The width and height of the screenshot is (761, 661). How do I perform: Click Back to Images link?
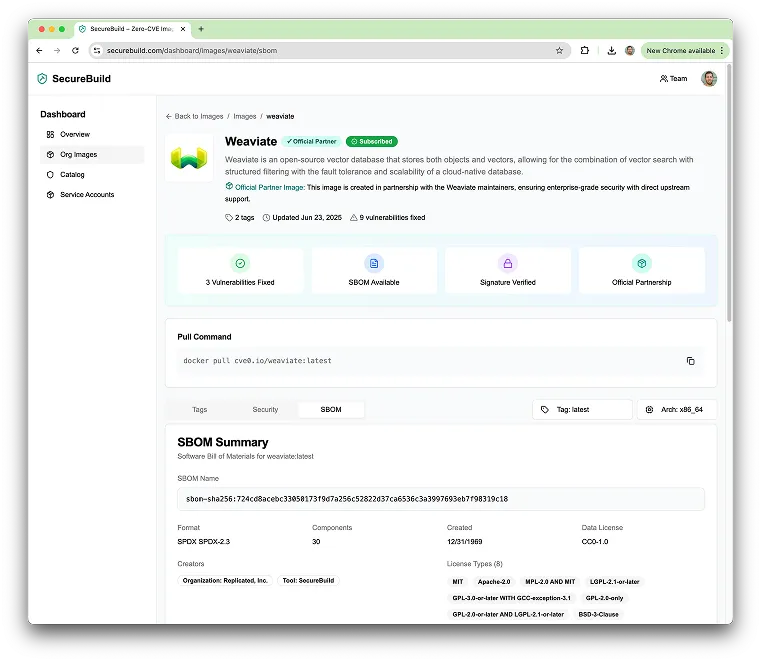point(194,116)
